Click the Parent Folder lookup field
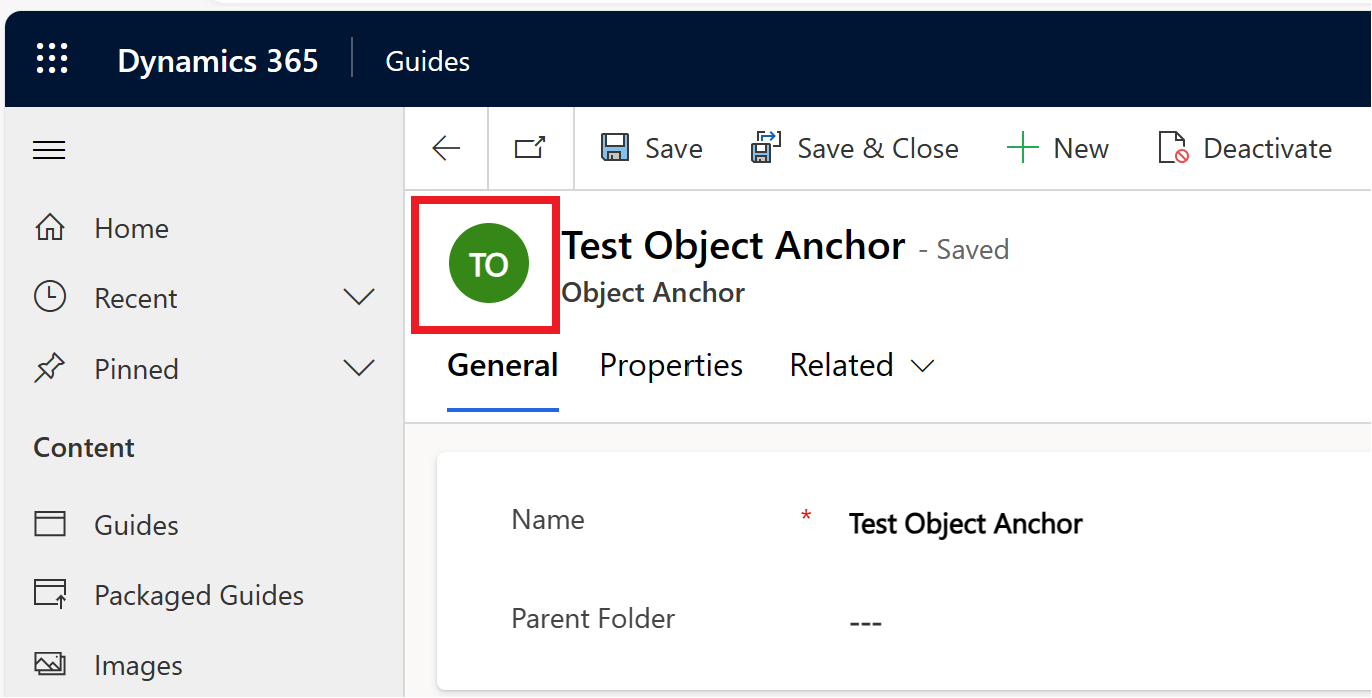Viewport: 1372px width, 698px height. coord(865,622)
